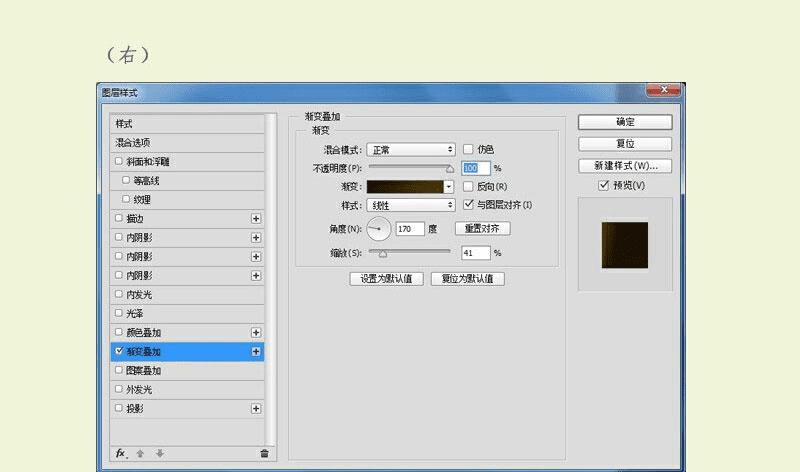
Task: Select the 外发光 effect row
Action: click(x=187, y=390)
